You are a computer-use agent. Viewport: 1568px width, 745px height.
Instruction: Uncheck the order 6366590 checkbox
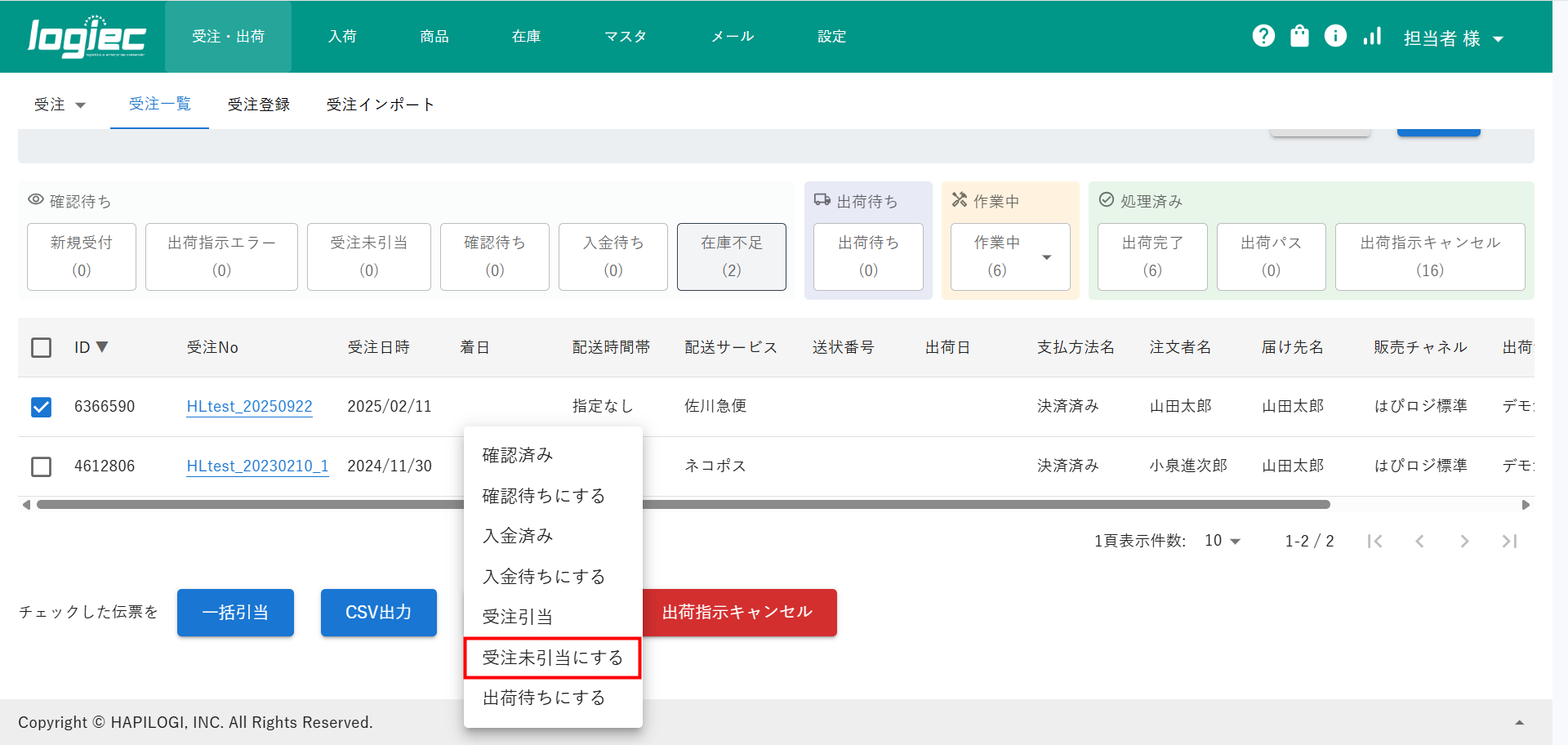pos(41,407)
